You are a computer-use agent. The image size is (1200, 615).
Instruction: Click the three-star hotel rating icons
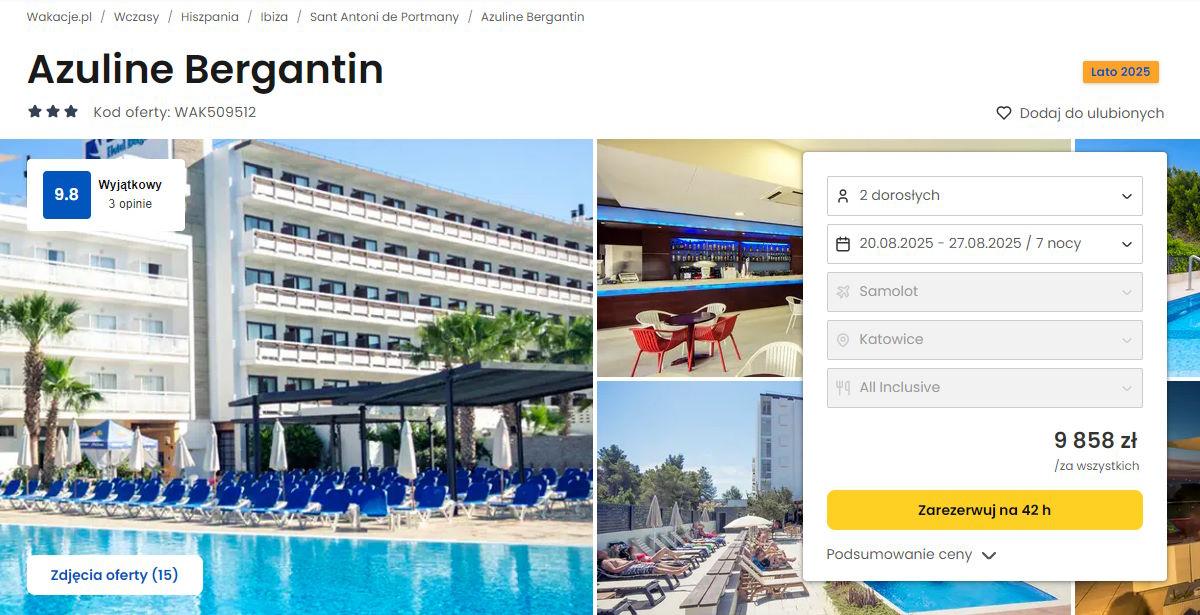point(53,112)
